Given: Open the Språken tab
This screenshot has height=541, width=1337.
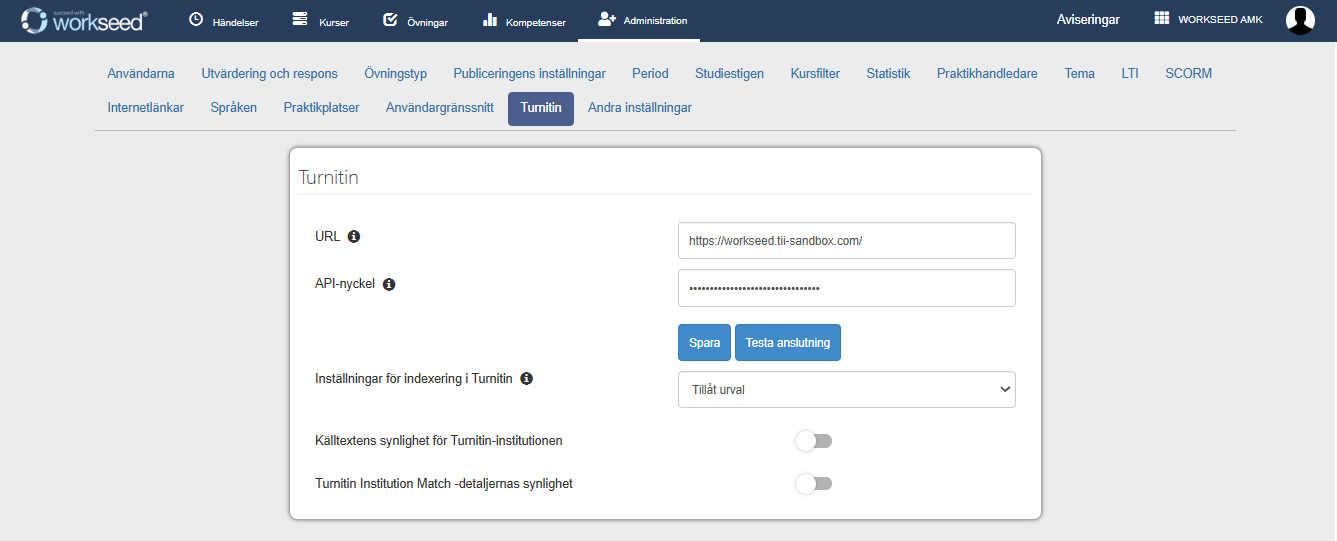Looking at the screenshot, I should [233, 108].
